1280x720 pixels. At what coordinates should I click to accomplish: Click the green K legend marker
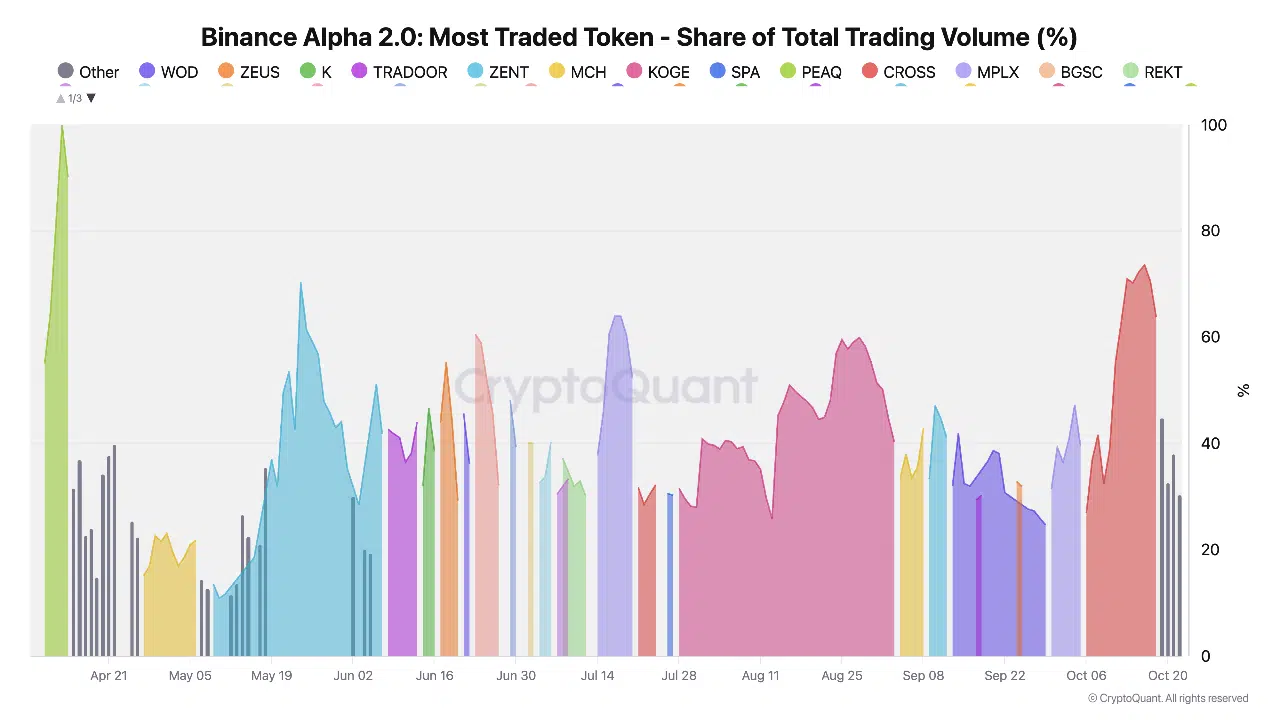click(308, 71)
